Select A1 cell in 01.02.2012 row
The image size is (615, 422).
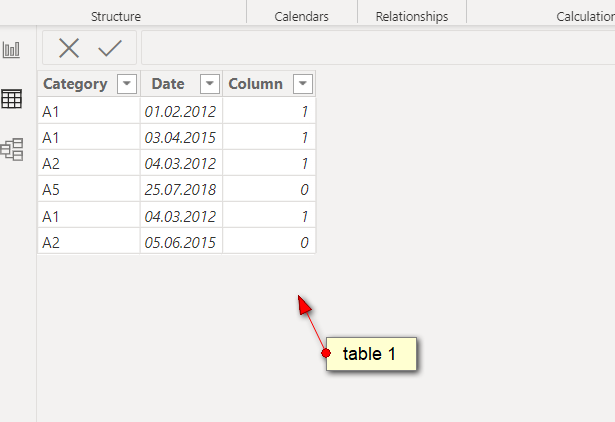point(89,111)
